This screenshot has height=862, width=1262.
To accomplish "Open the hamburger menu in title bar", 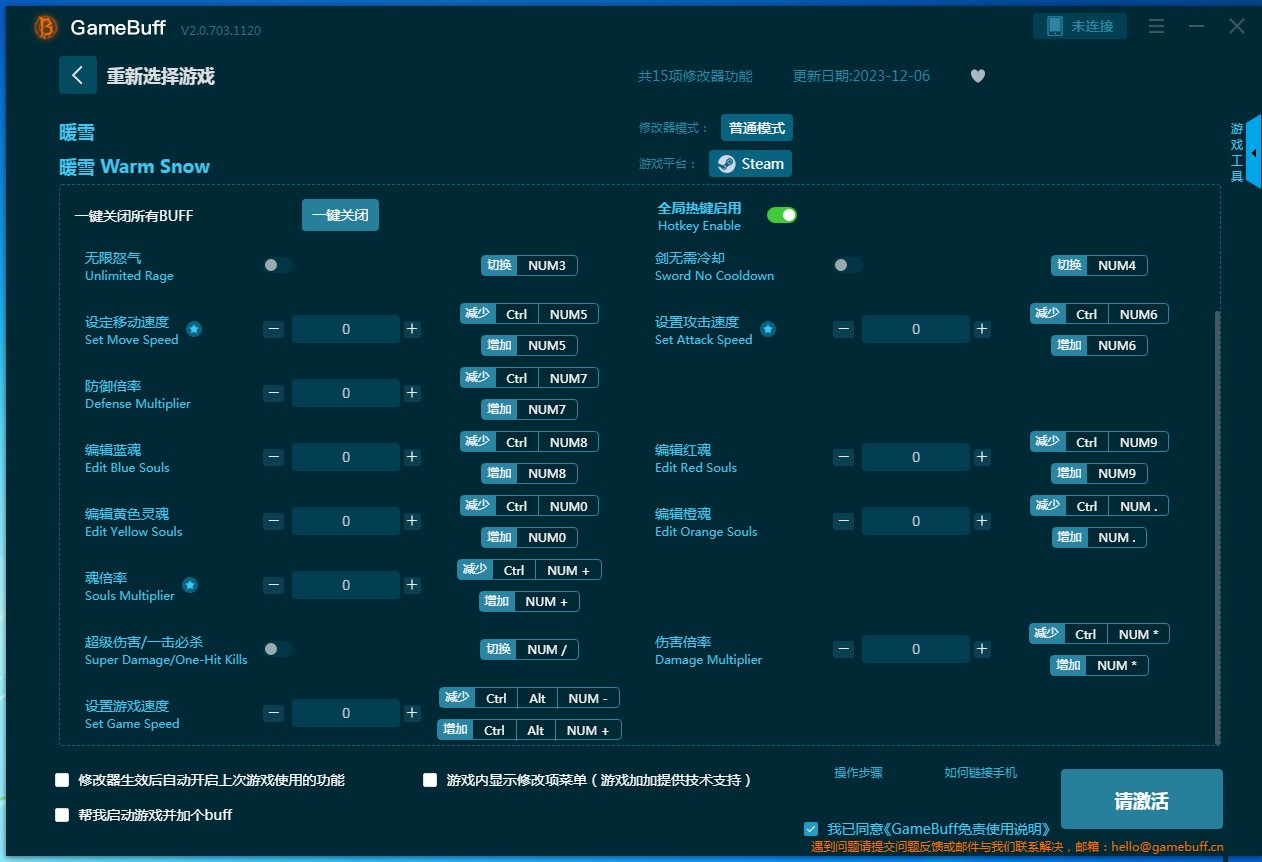I will point(1156,26).
